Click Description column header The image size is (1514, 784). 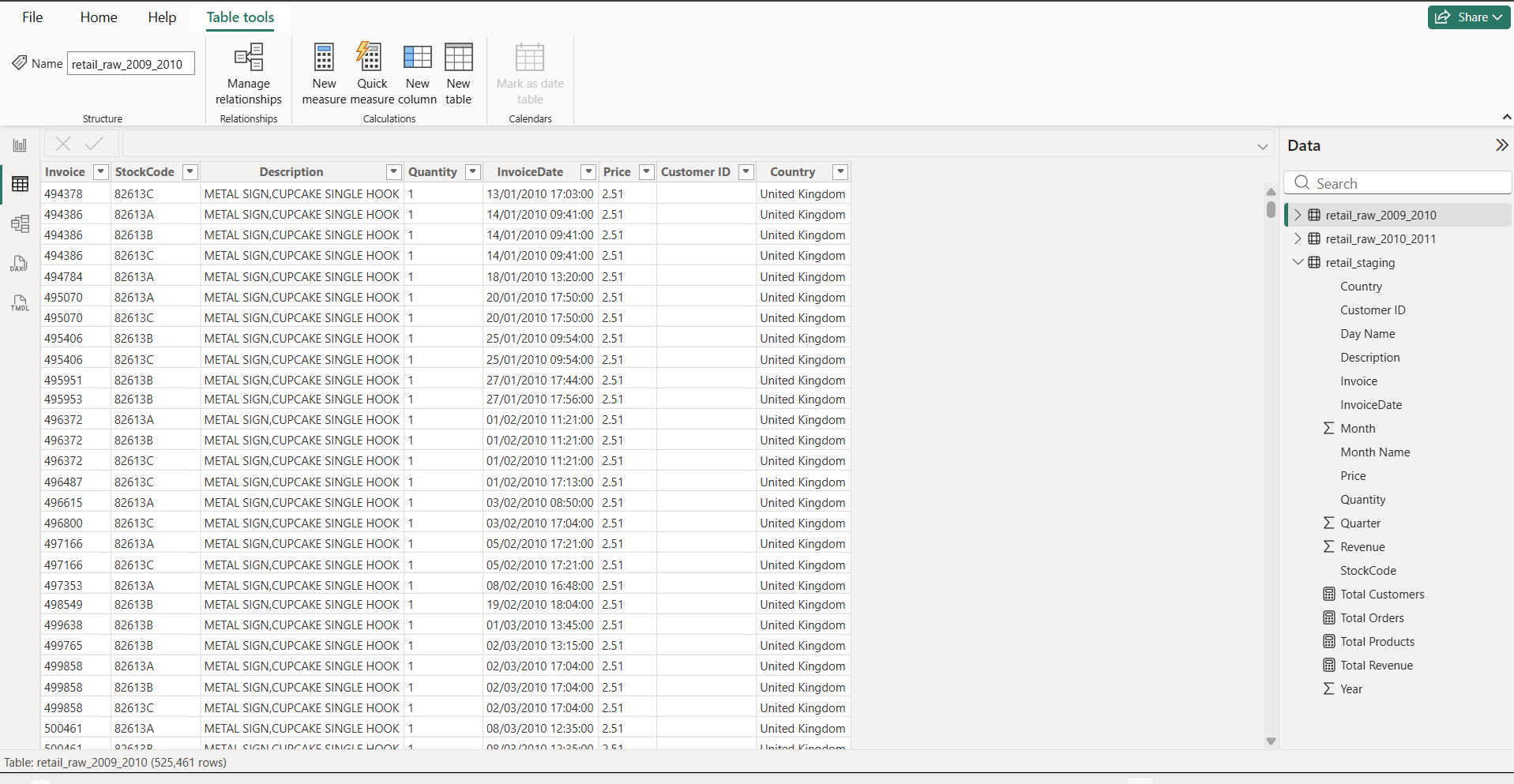tap(291, 172)
